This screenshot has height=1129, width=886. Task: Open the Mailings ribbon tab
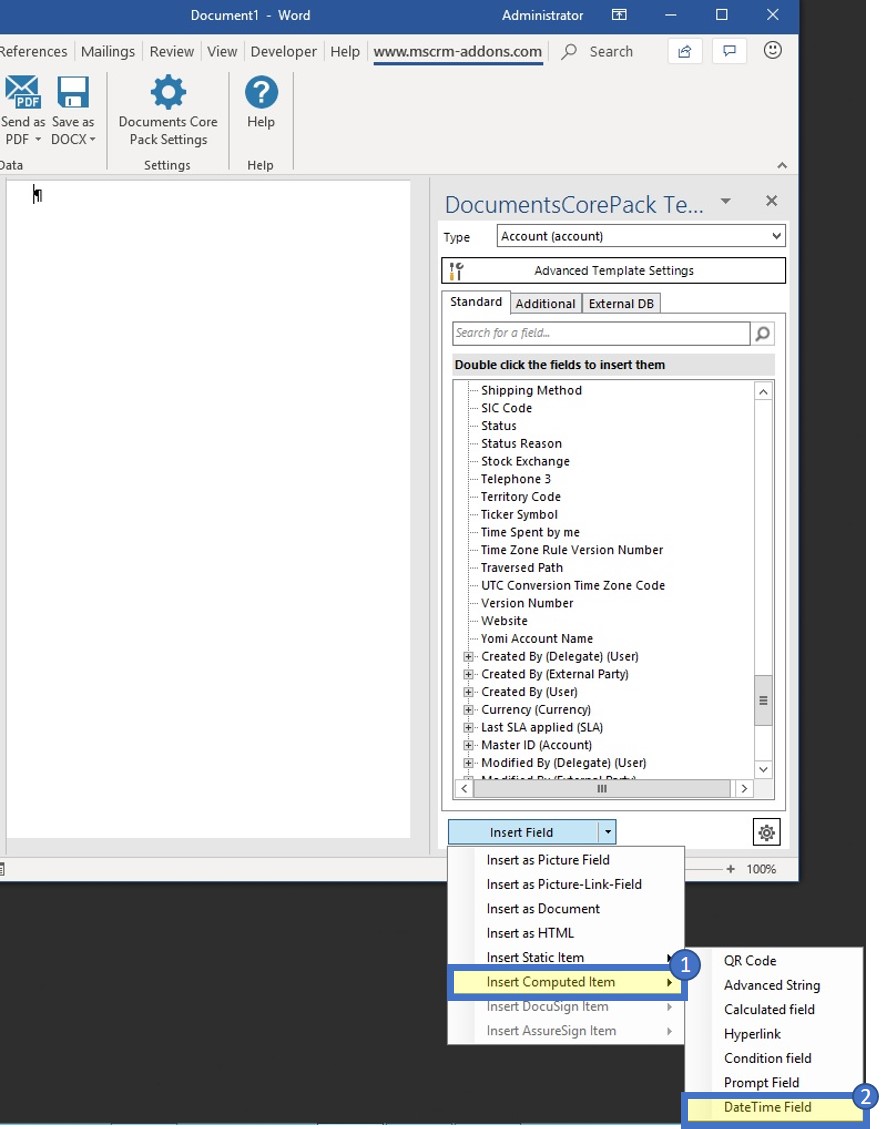pyautogui.click(x=108, y=52)
